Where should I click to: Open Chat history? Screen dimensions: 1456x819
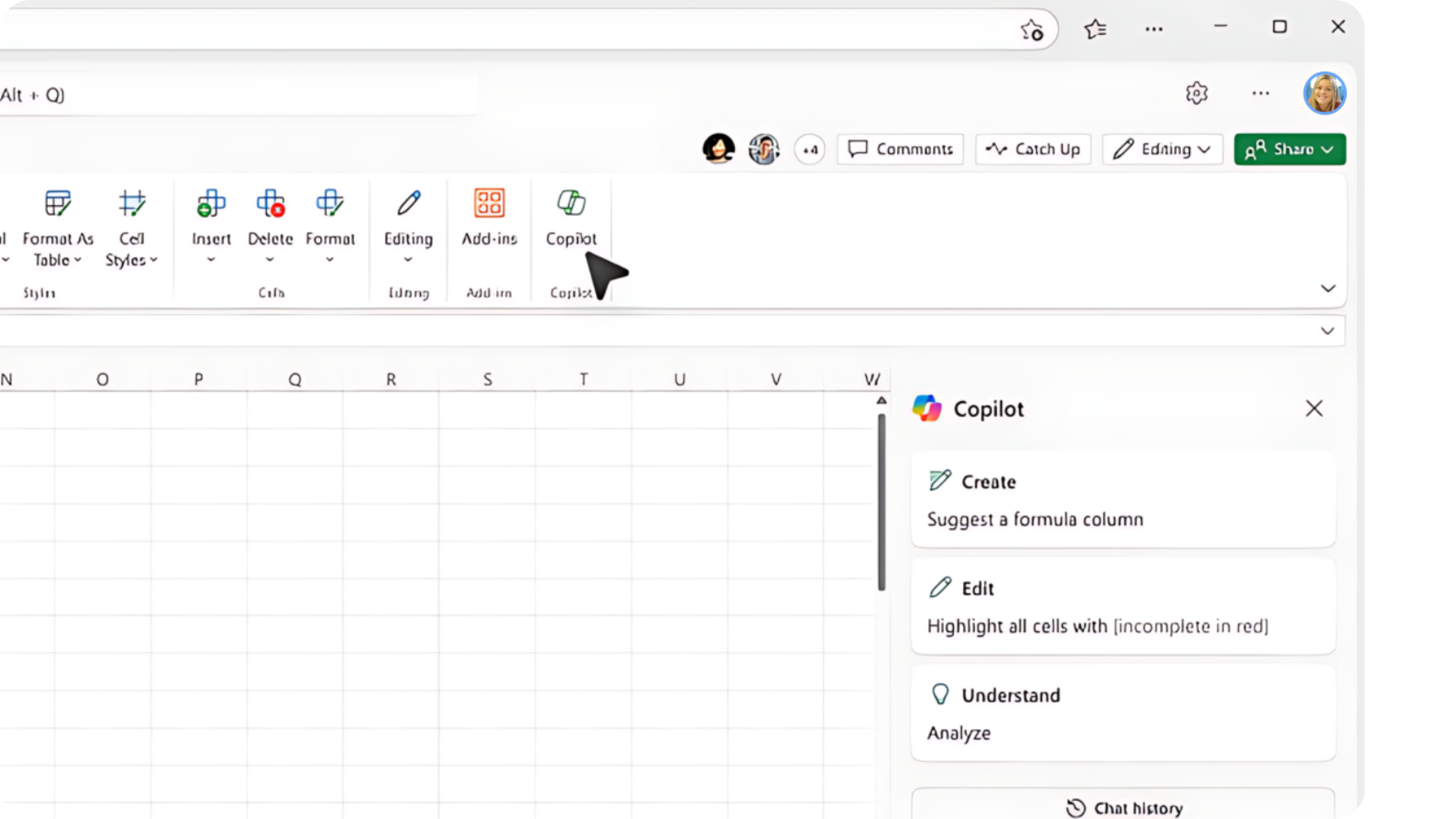pos(1123,805)
